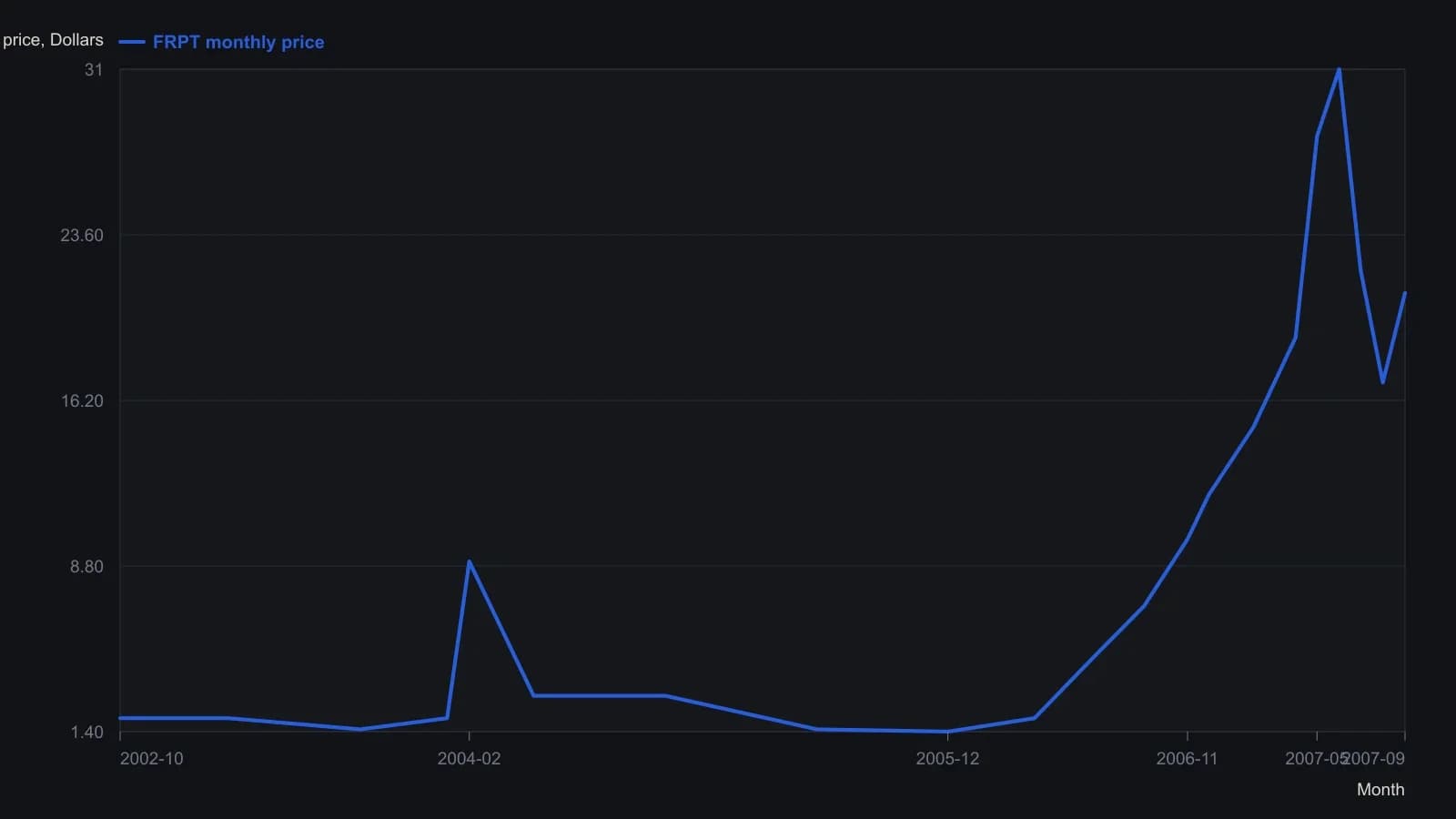
Task: Click the x-axis label 2005-12
Action: [x=947, y=759]
